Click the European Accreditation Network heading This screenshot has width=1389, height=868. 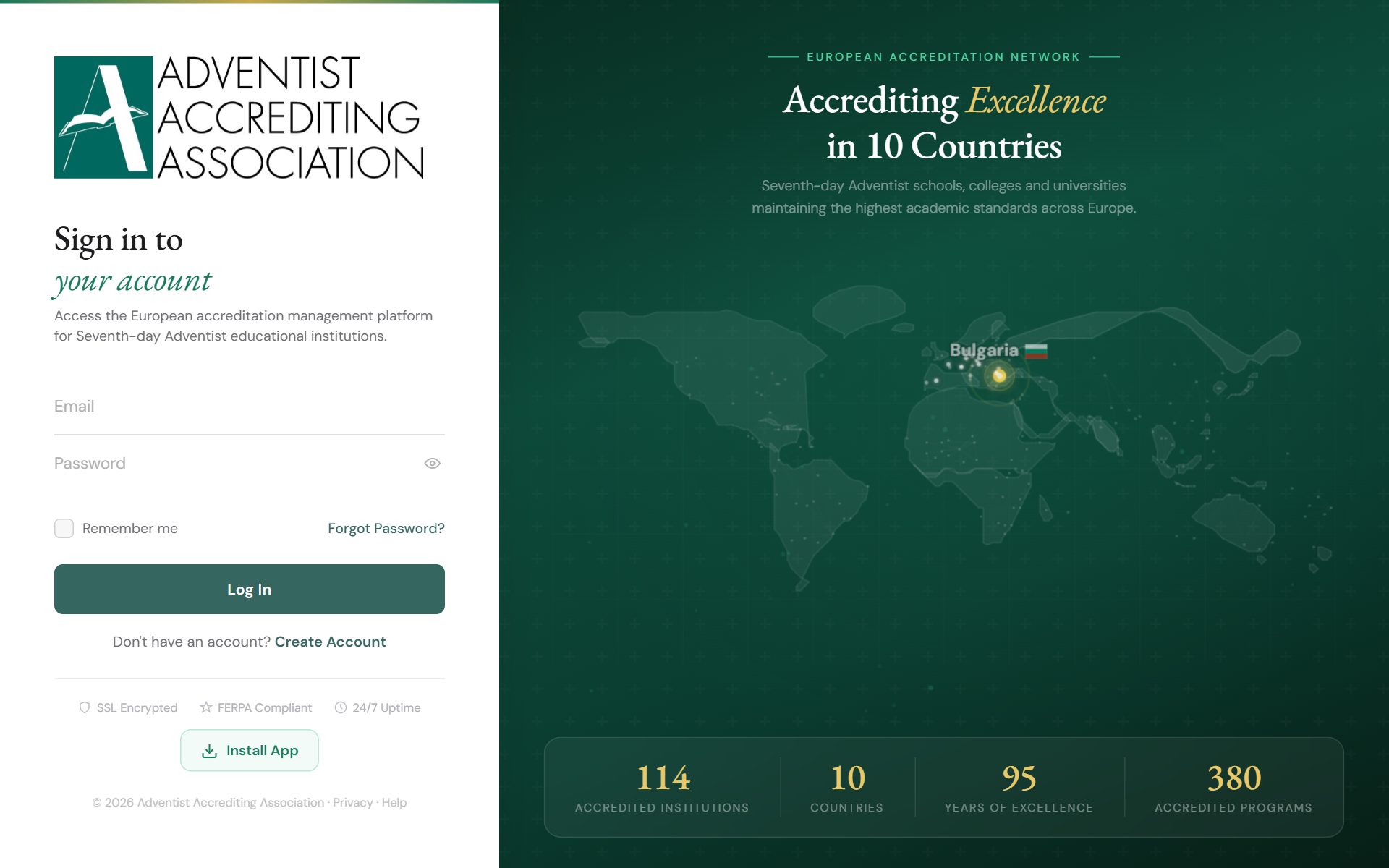pyautogui.click(x=943, y=56)
